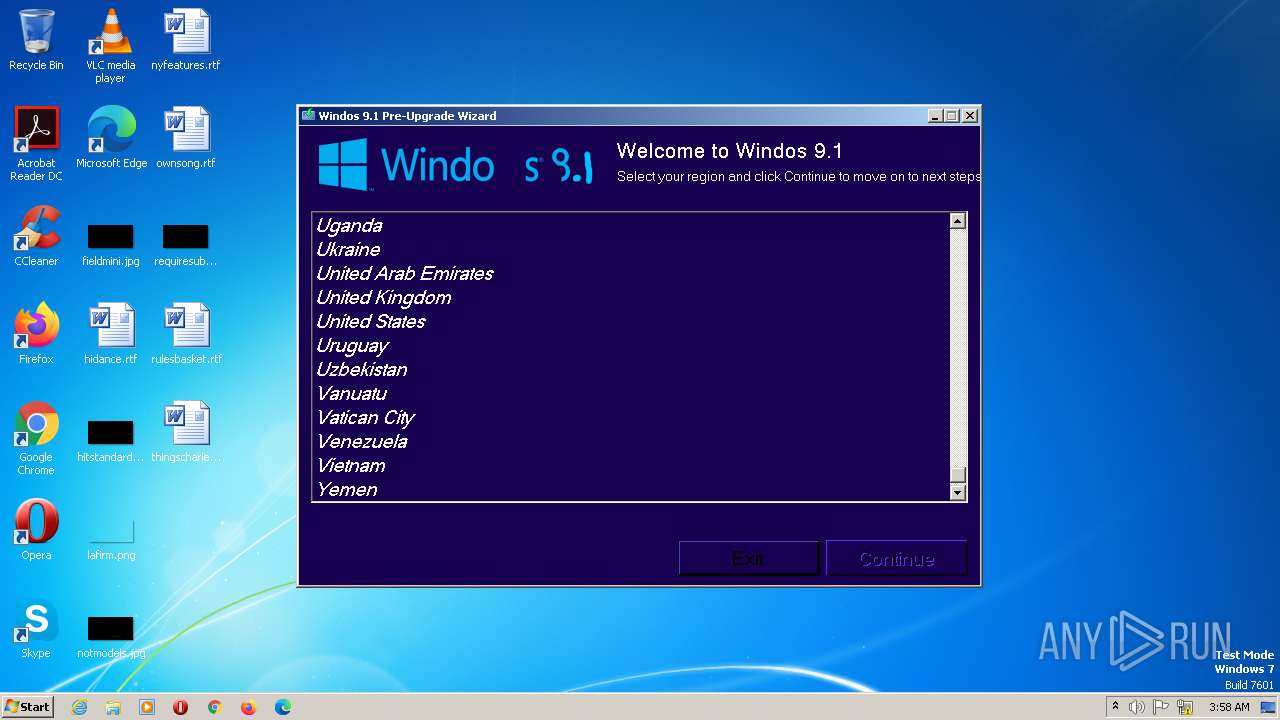Open Microsoft Edge desktop shortcut
1280x720 pixels.
(111, 138)
